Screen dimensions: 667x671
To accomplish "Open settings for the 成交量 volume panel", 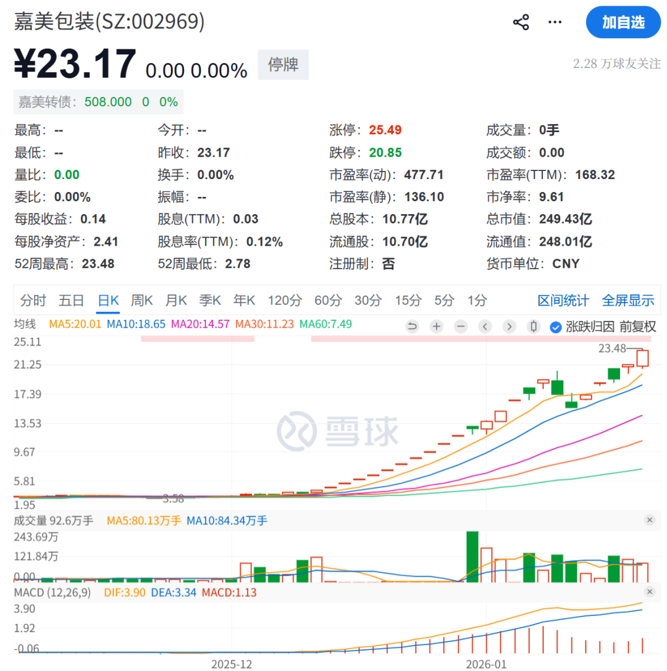I will (x=650, y=520).
